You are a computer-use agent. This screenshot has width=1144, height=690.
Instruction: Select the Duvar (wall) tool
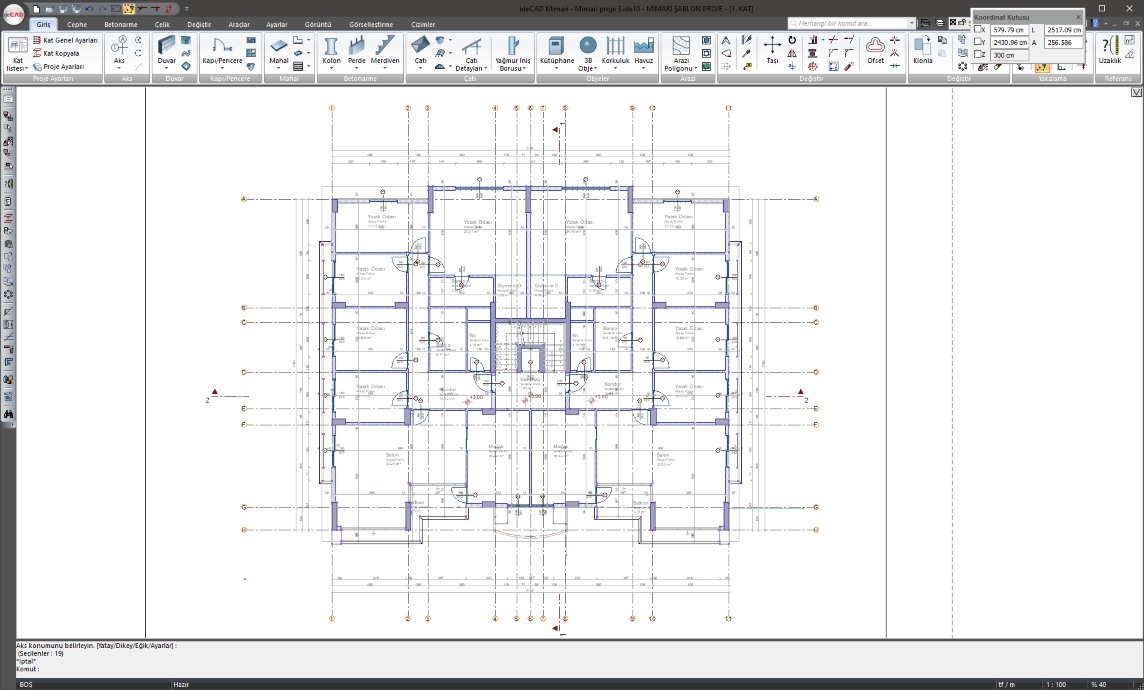tap(166, 49)
